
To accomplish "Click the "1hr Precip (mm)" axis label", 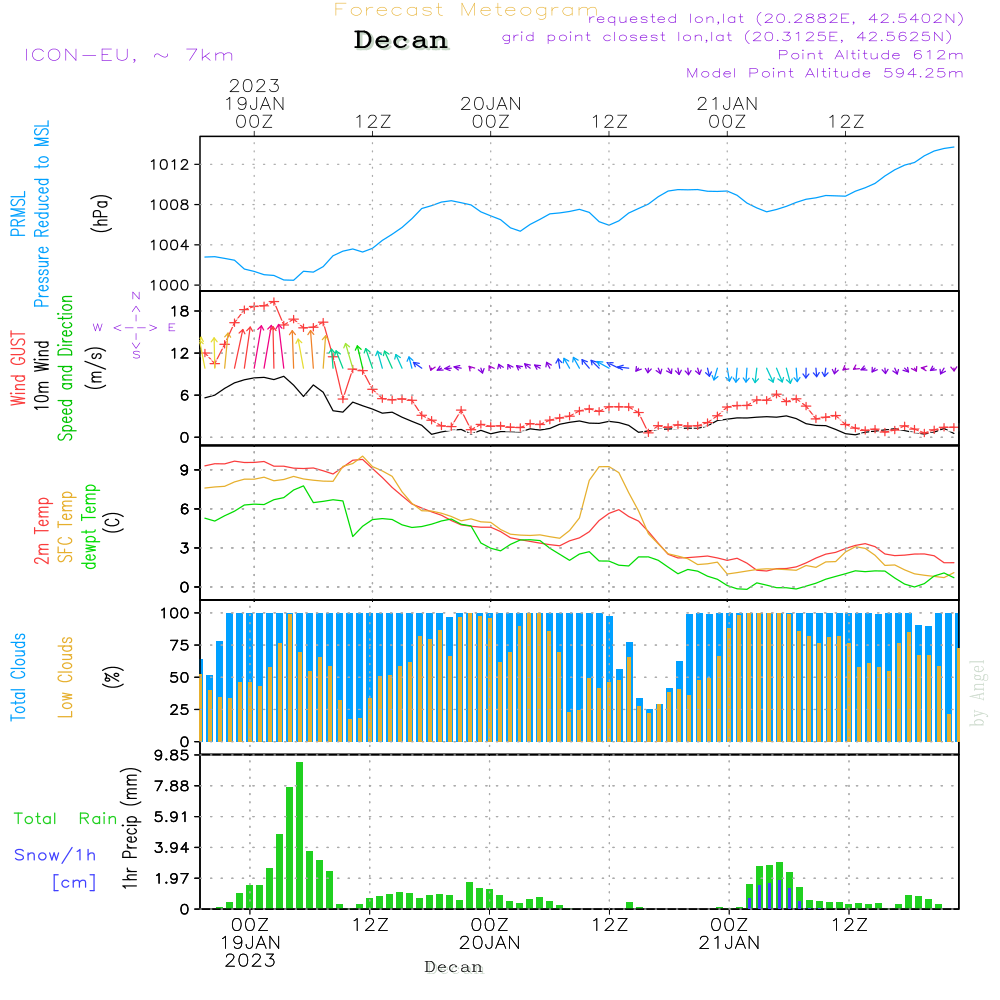I will tap(130, 828).
